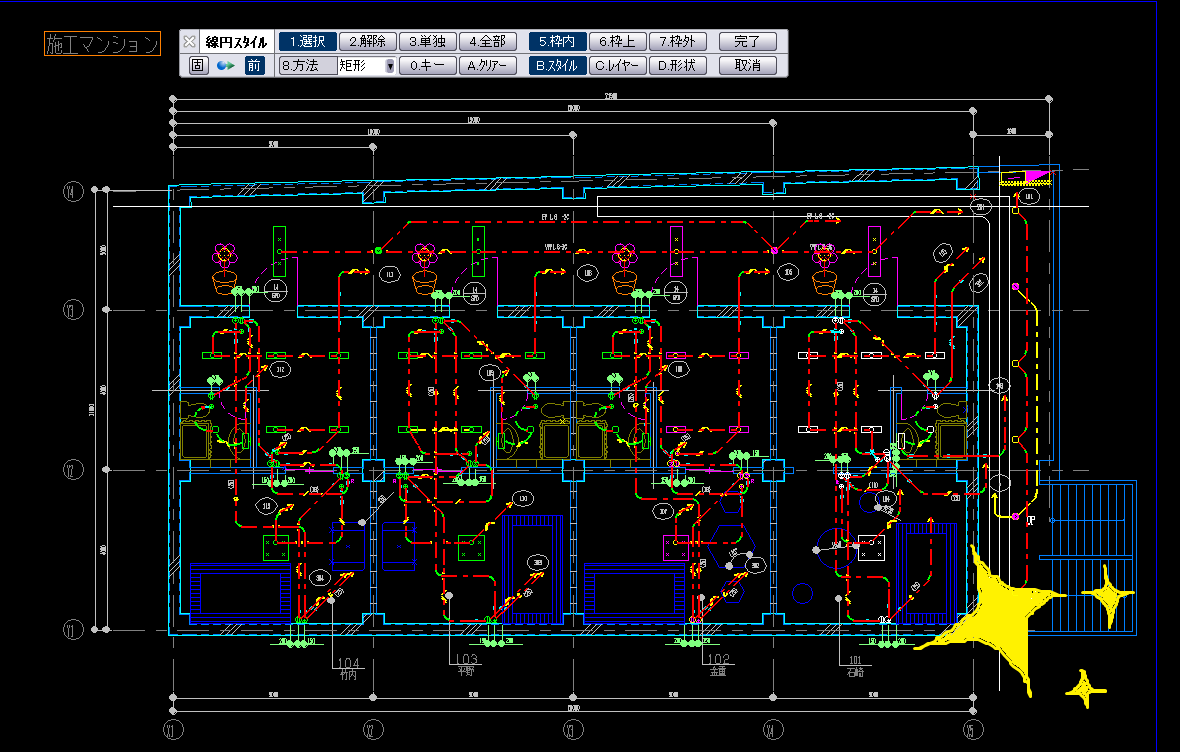Close the 線円スタイル toolbar with X icon

pos(190,42)
